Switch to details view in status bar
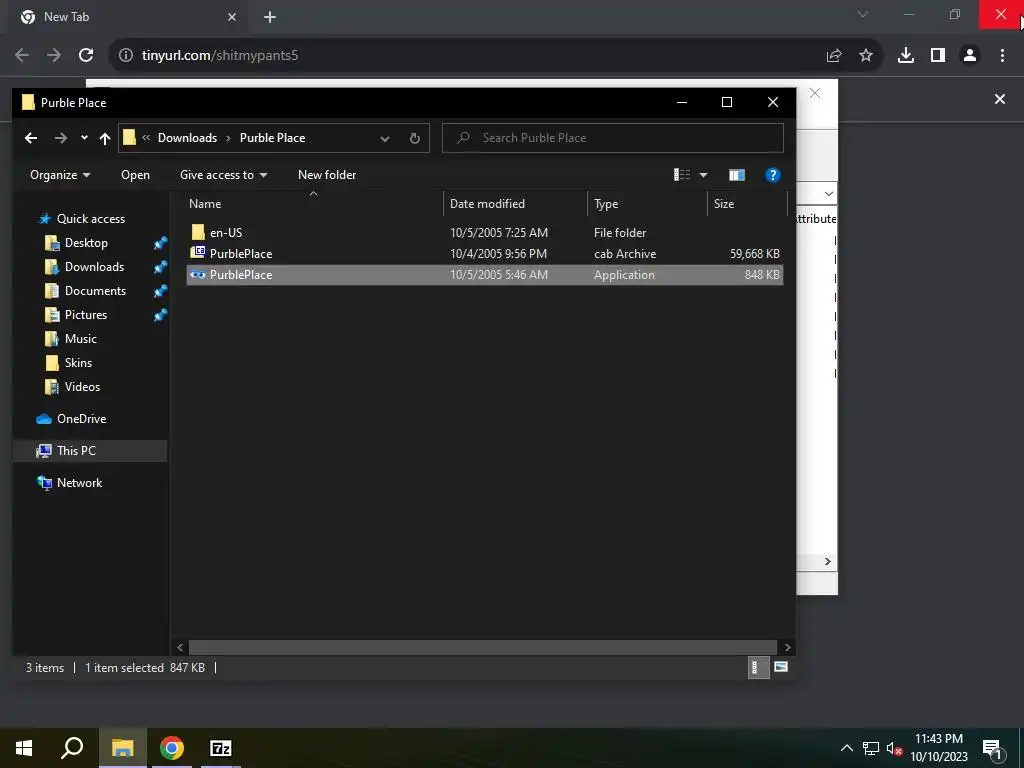Screen dimensions: 1024x768 [x=758, y=667]
